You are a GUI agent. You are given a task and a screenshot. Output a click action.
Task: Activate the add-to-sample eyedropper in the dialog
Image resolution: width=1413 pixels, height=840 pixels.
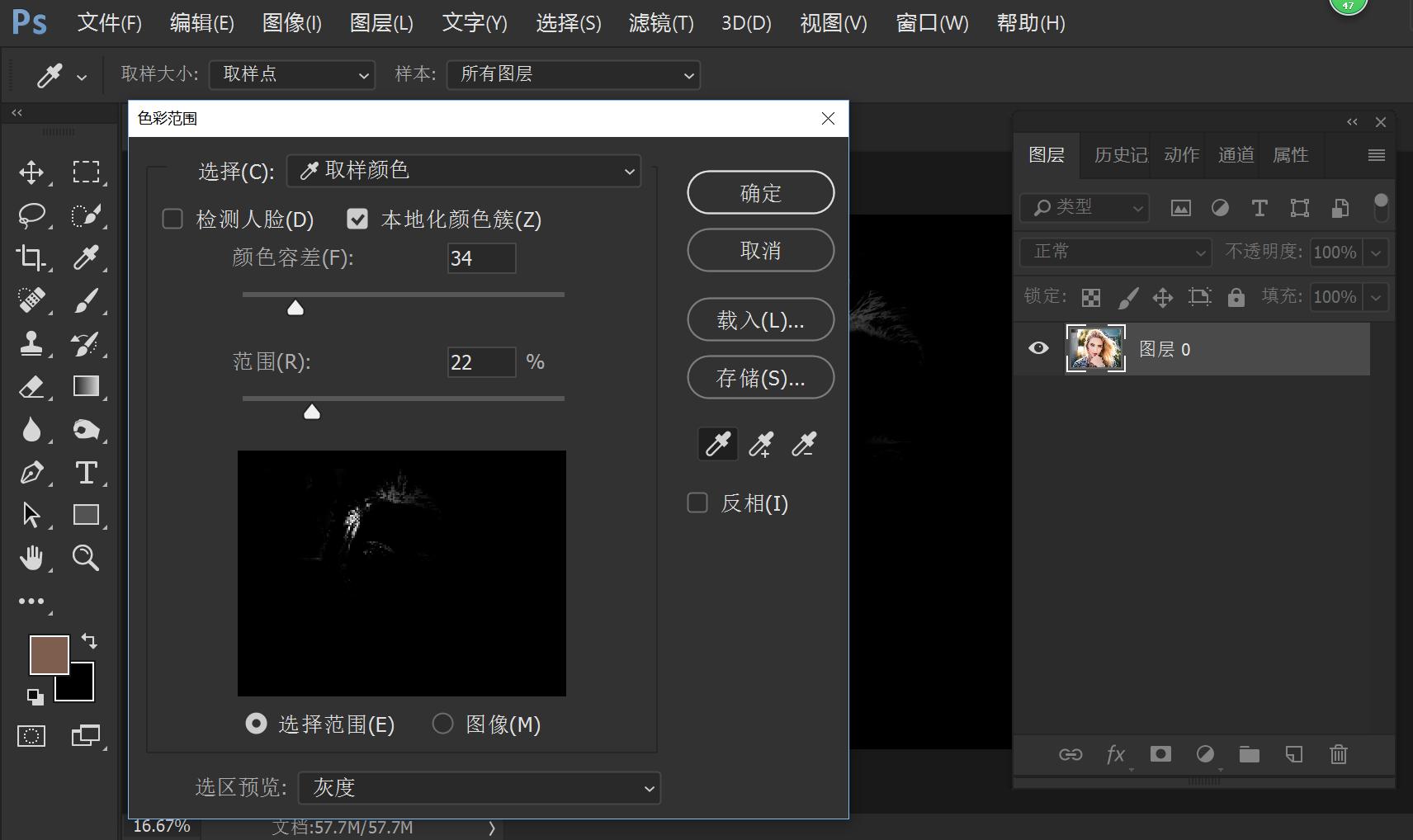pos(760,443)
